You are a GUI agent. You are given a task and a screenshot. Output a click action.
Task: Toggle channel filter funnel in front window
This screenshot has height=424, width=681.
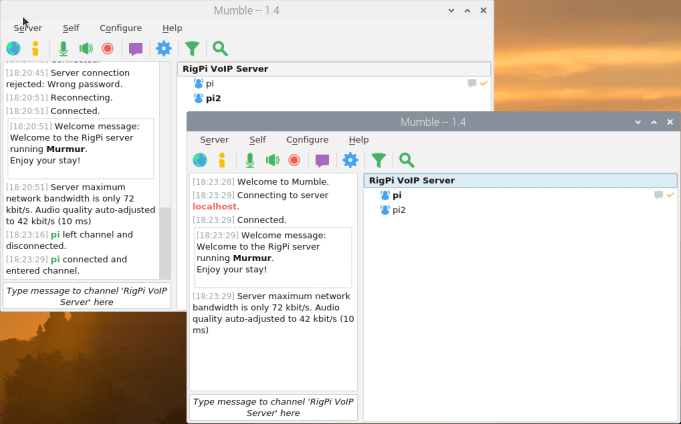click(378, 160)
